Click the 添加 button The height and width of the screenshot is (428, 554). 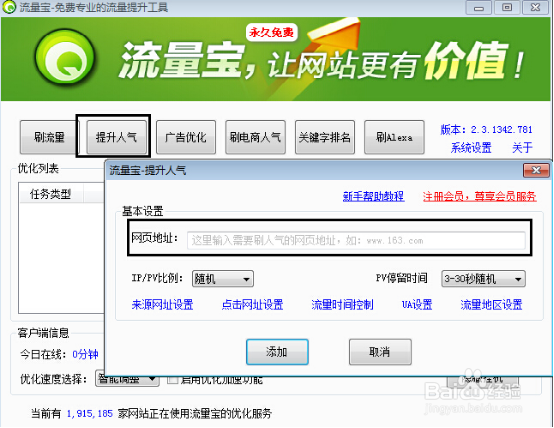click(x=277, y=352)
